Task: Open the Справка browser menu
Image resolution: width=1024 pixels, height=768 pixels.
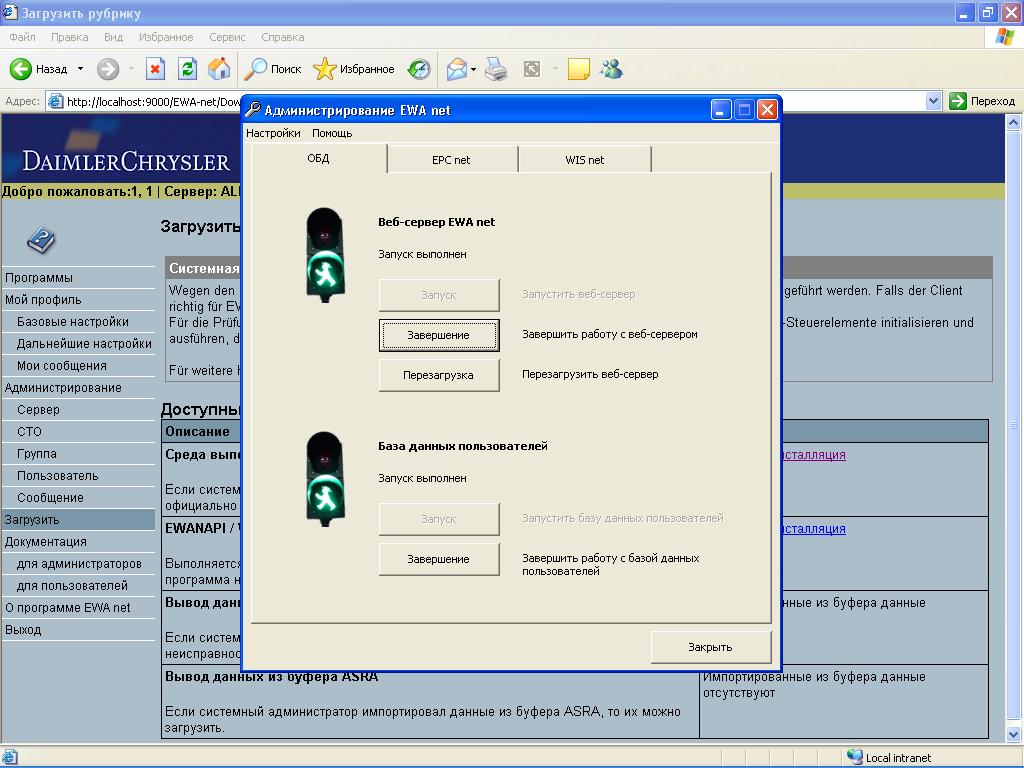Action: pos(283,37)
